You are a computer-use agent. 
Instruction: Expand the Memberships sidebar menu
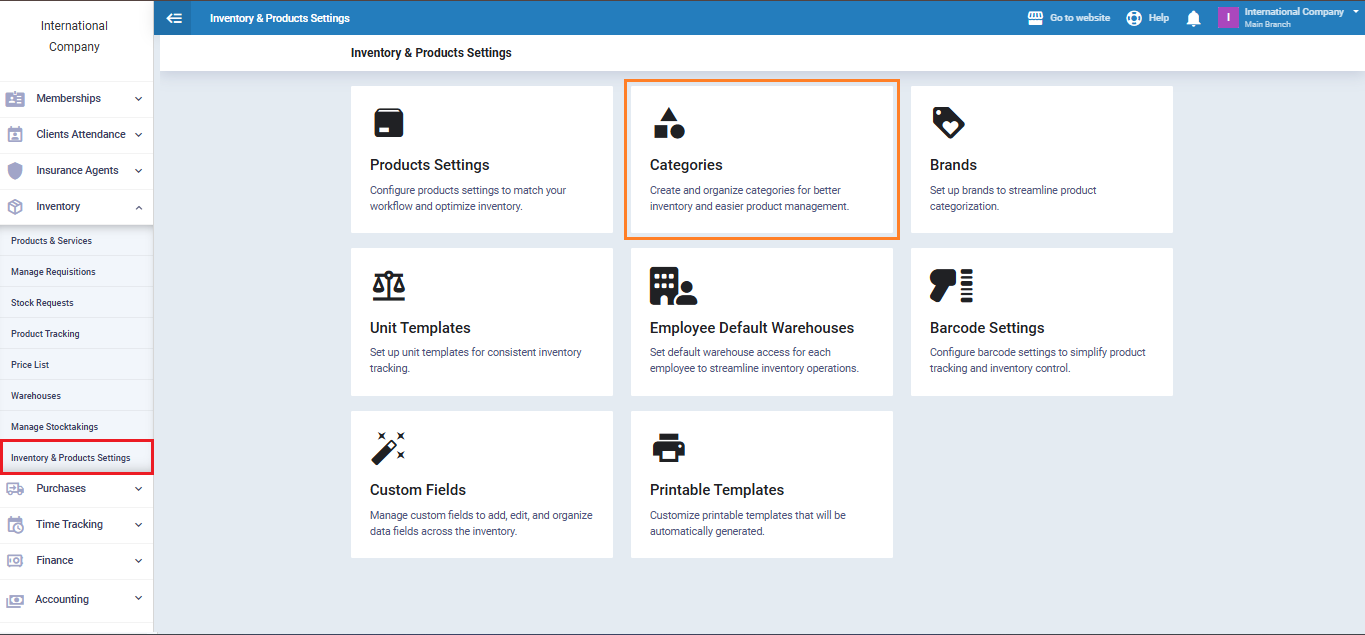[76, 98]
